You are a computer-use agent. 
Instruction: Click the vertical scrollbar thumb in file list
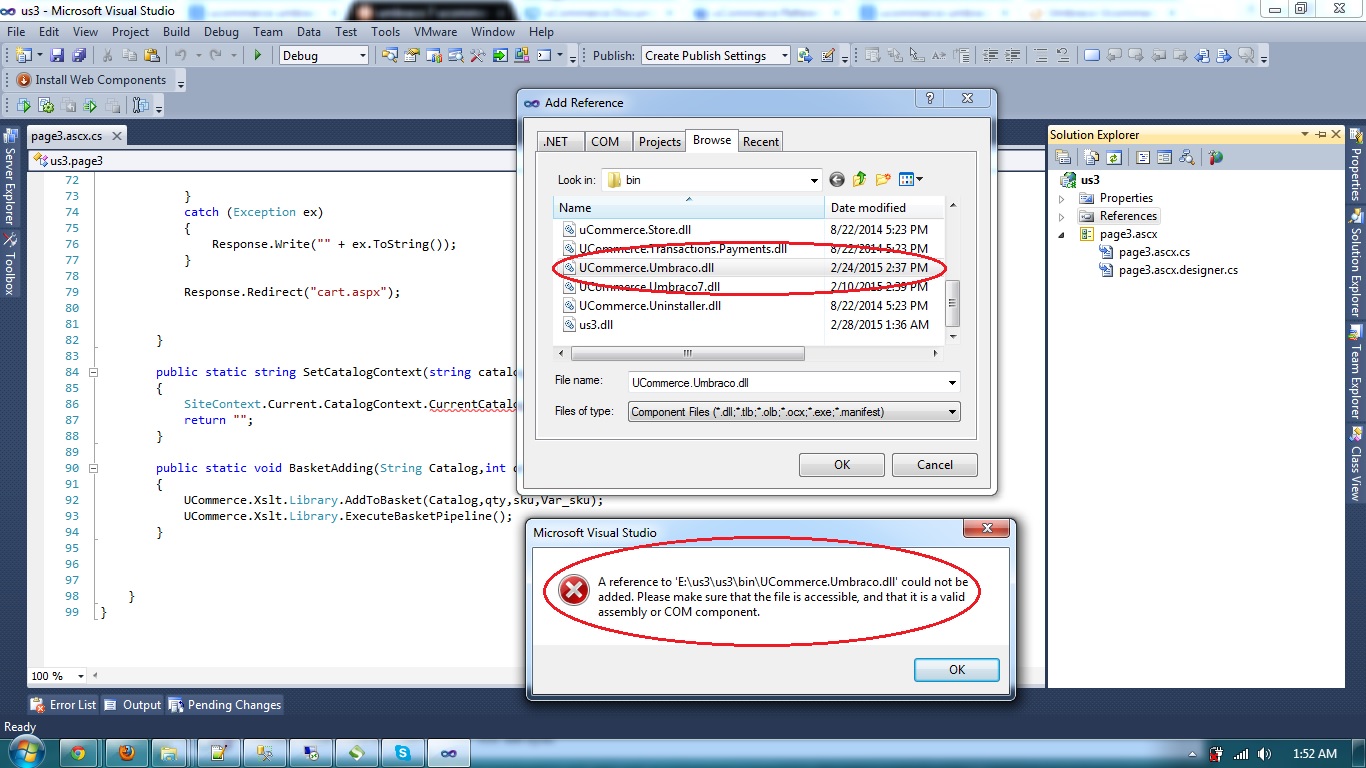(x=953, y=304)
